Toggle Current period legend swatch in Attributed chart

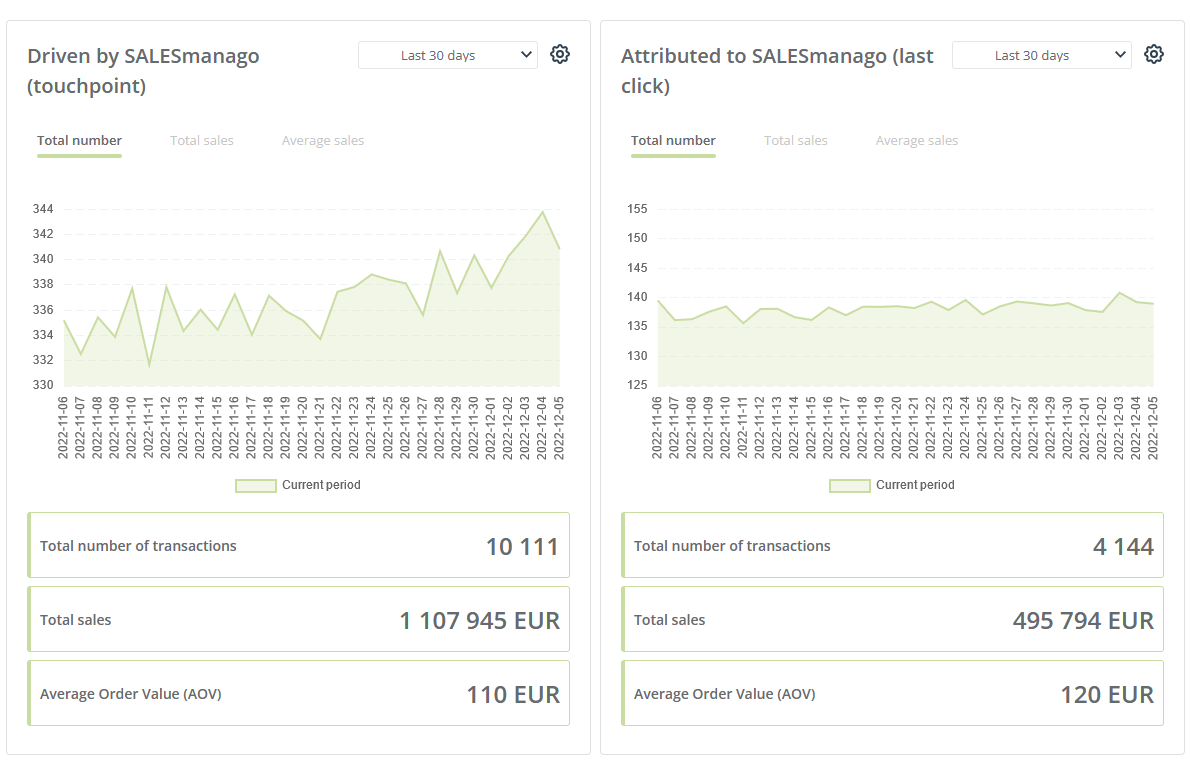(849, 486)
